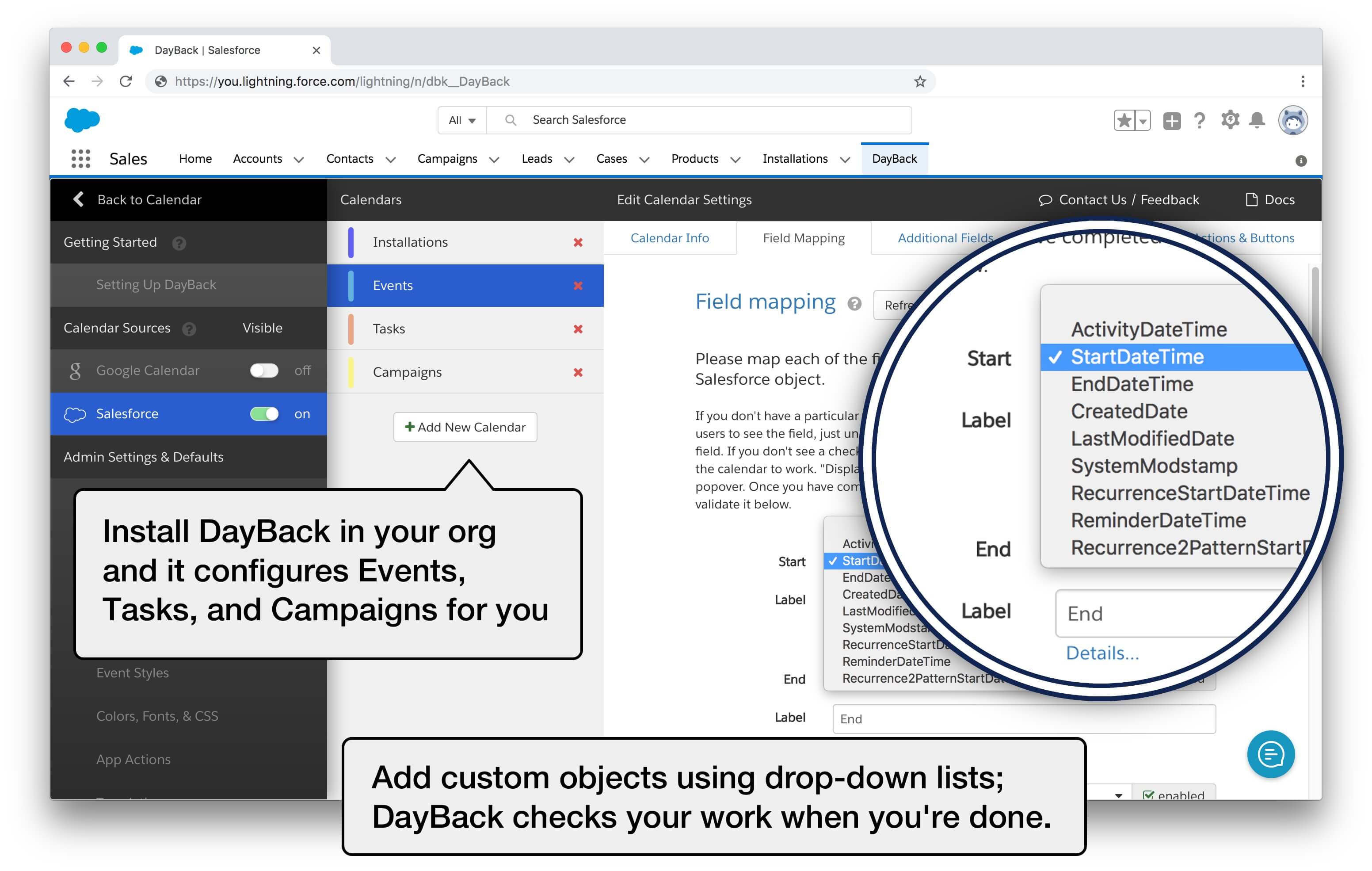Open Event Styles settings
This screenshot has height=871, width=1372.
coord(132,672)
